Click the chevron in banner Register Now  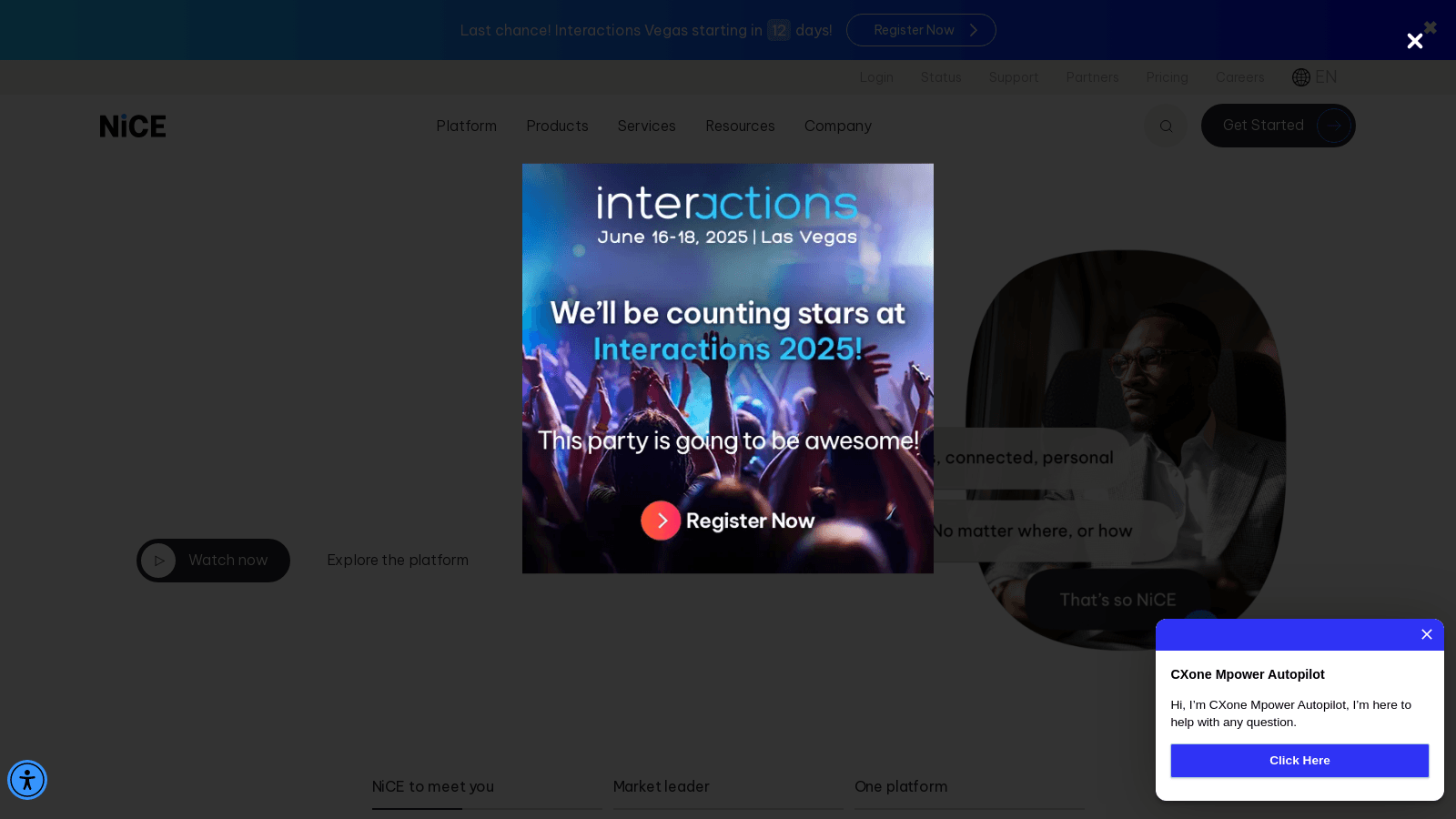point(973,30)
